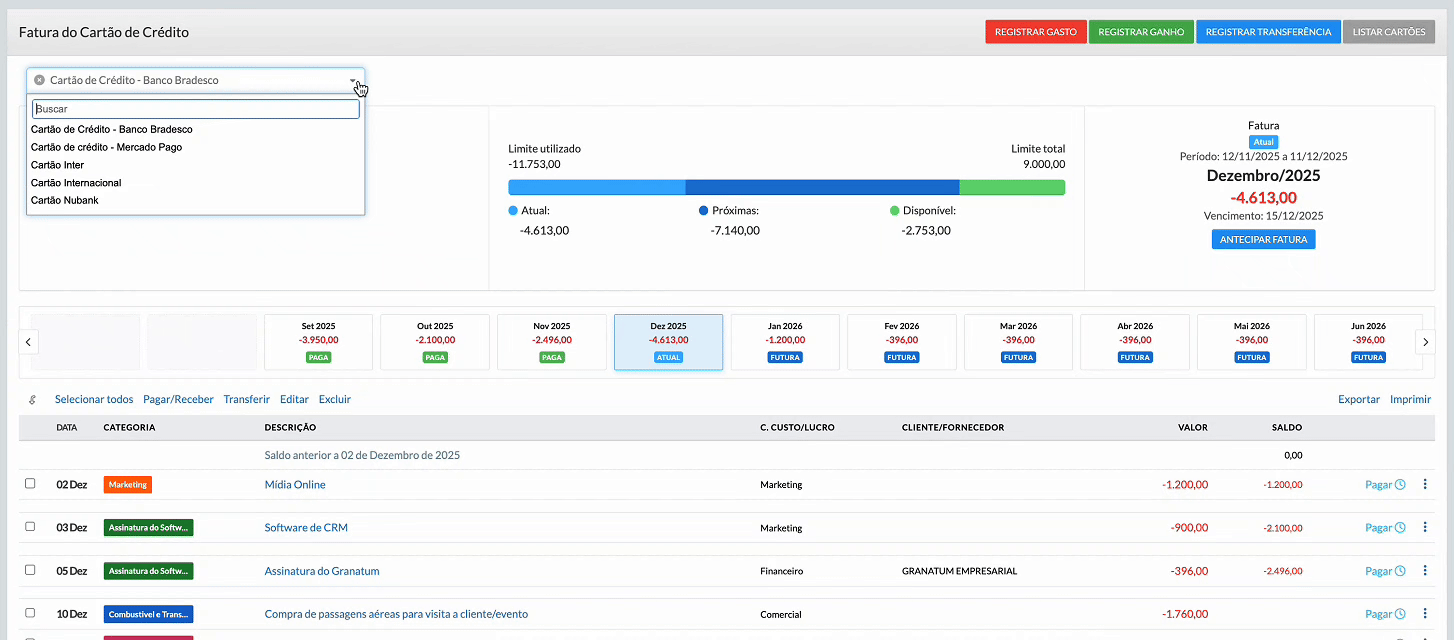The image size is (1454, 640).
Task: Tick the checkbox for 10 Dez Compra de passagens
Action: pyautogui.click(x=30, y=613)
